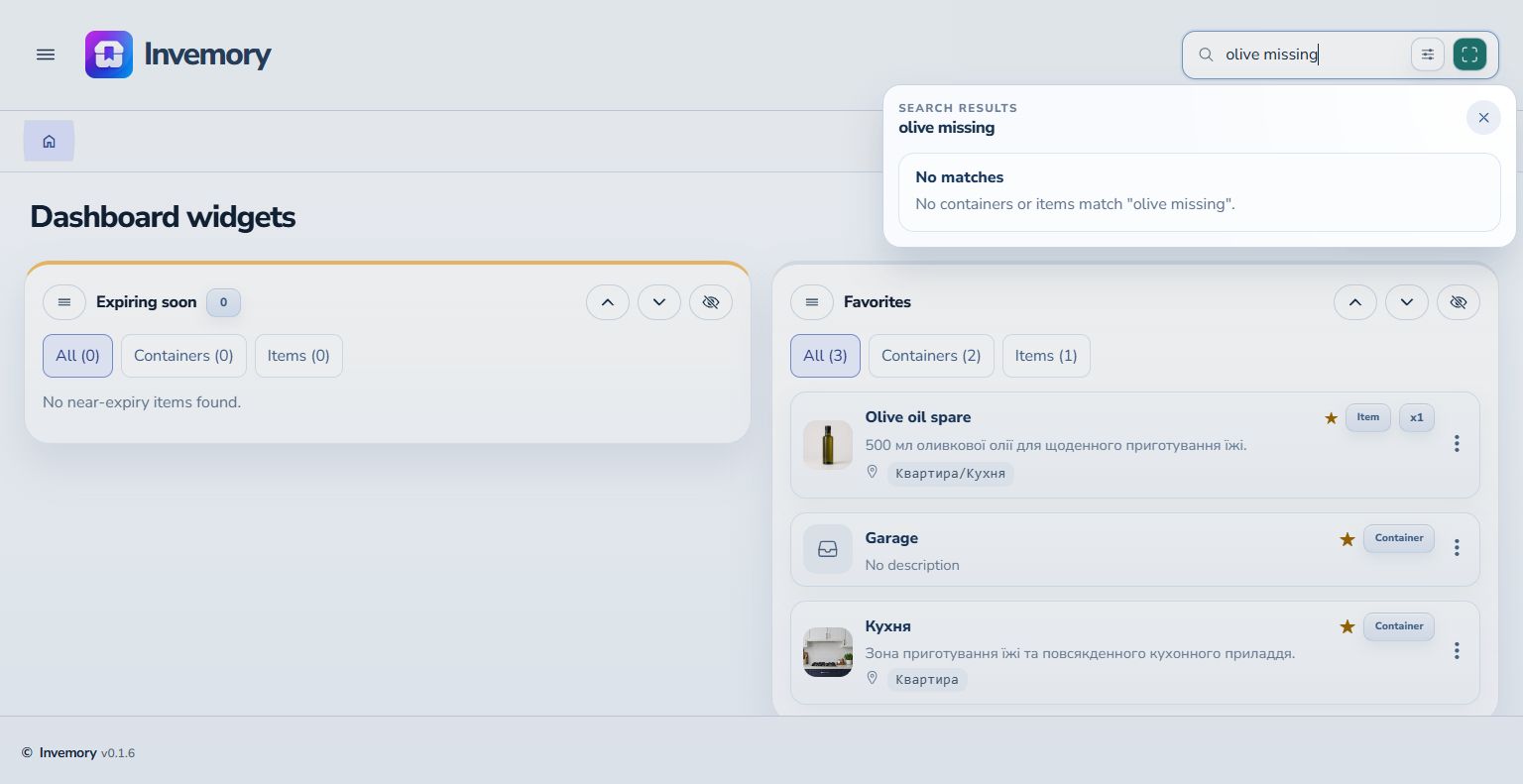Grab the Favorites widget drag handle
The height and width of the screenshot is (784, 1523).
(812, 302)
